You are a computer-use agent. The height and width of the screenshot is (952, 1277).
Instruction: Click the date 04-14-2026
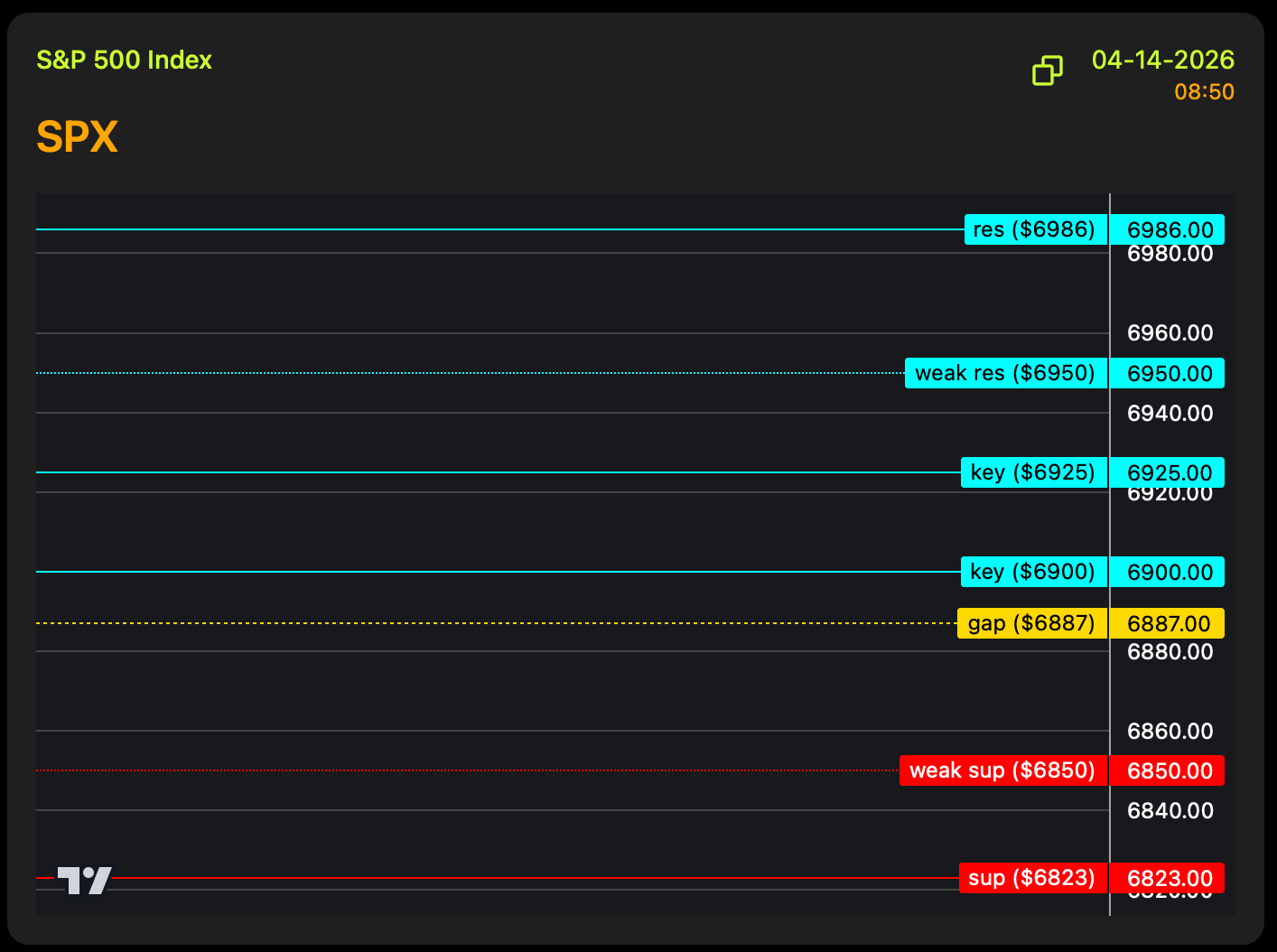[x=1163, y=60]
